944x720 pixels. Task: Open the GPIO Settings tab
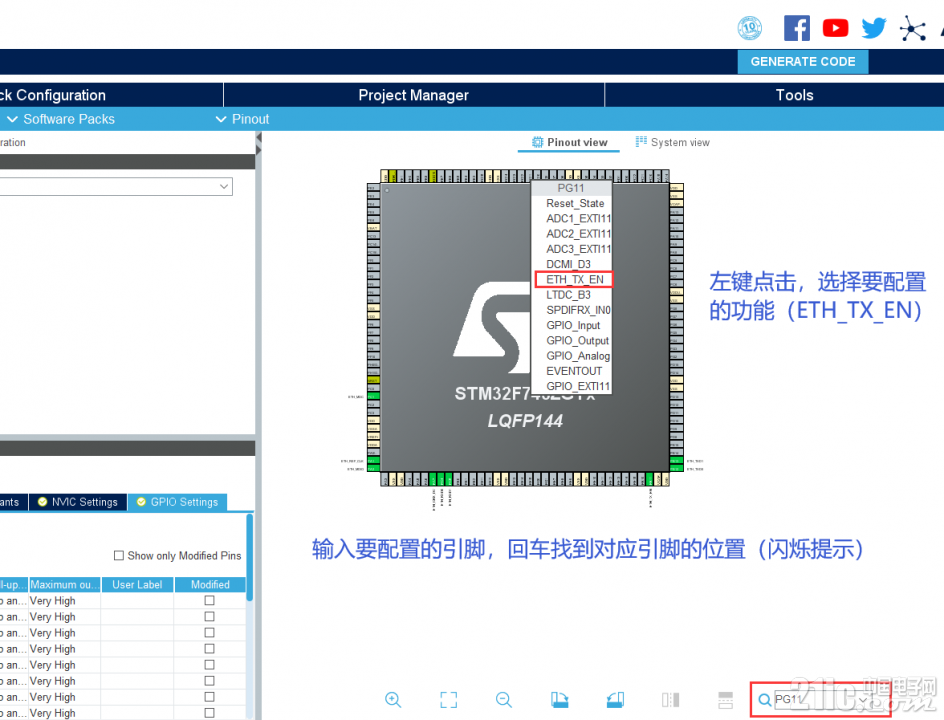point(178,502)
